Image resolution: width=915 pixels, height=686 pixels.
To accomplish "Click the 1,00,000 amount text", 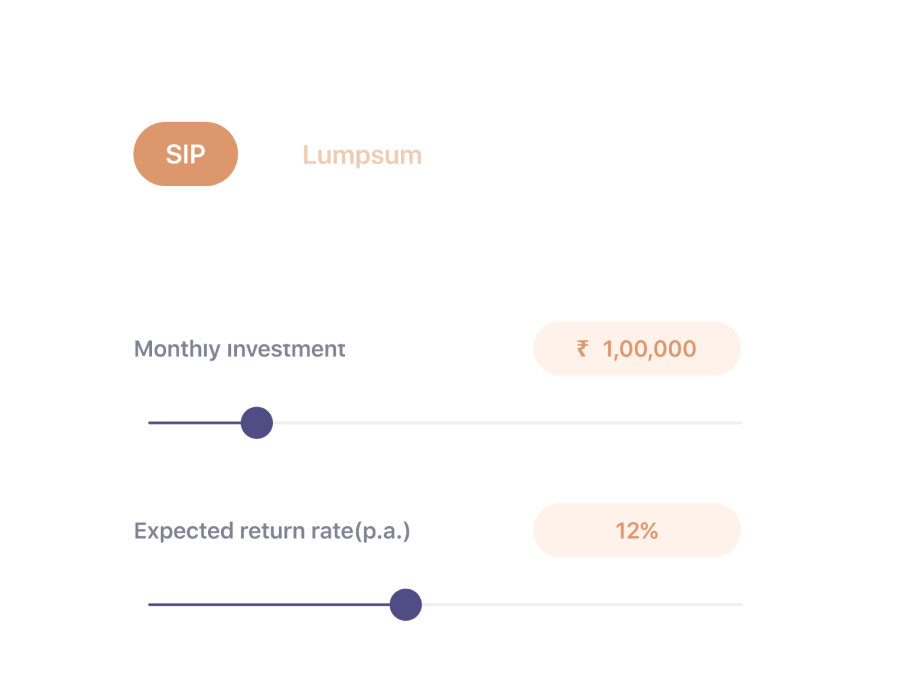I will 649,349.
